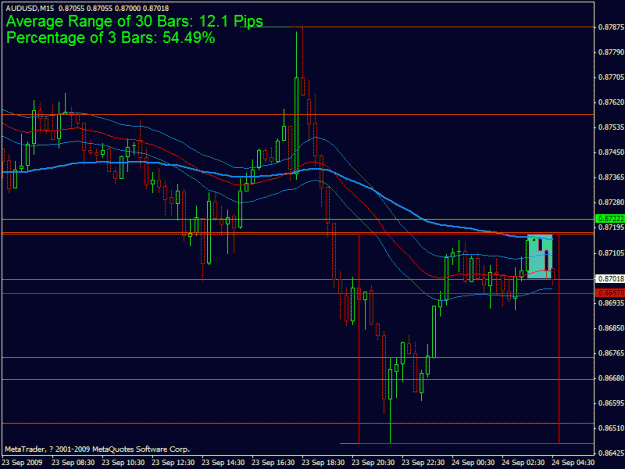Click the "24 Sep 00:30" time axis label

[x=473, y=463]
